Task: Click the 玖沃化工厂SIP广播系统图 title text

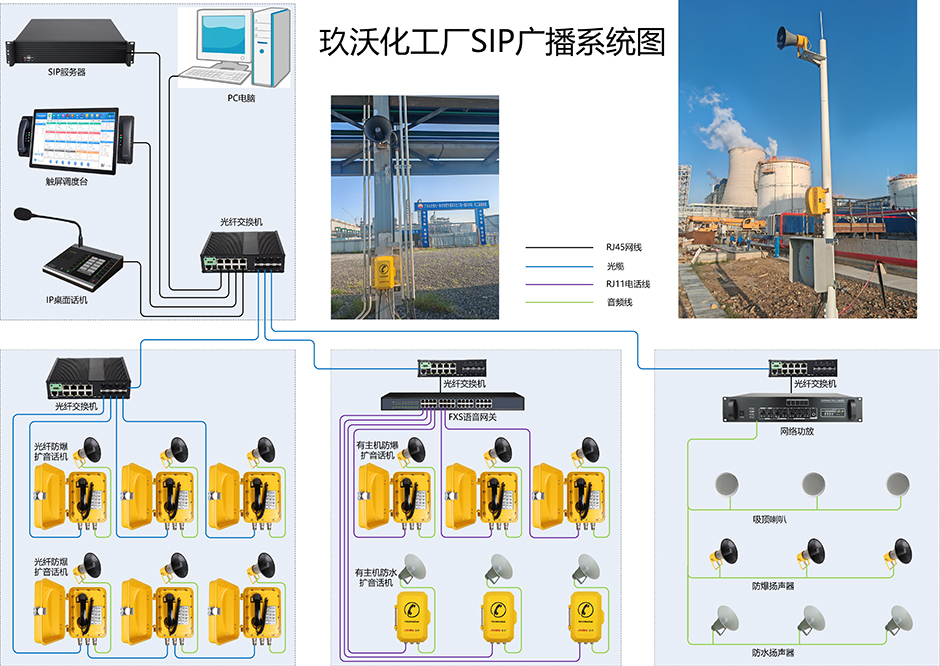Action: tap(492, 42)
